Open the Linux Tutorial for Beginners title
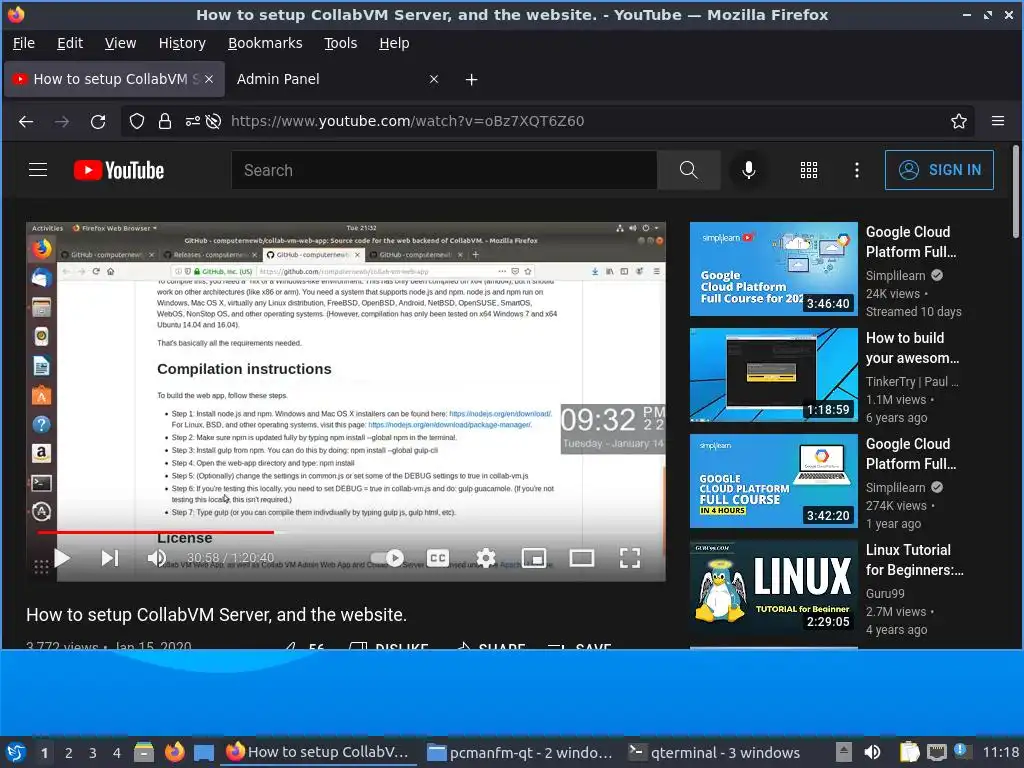The image size is (1024, 768). point(914,560)
